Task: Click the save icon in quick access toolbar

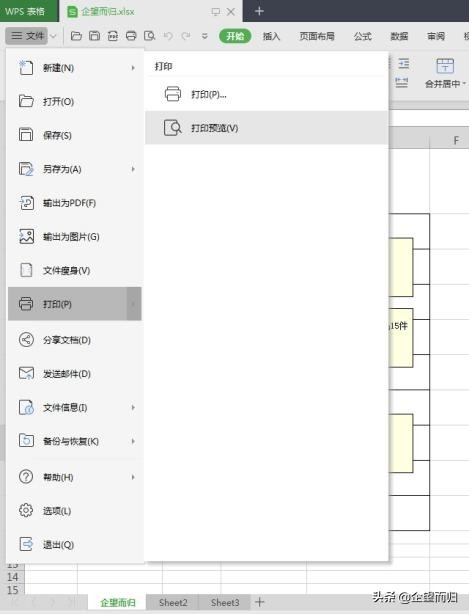Action: [94, 36]
